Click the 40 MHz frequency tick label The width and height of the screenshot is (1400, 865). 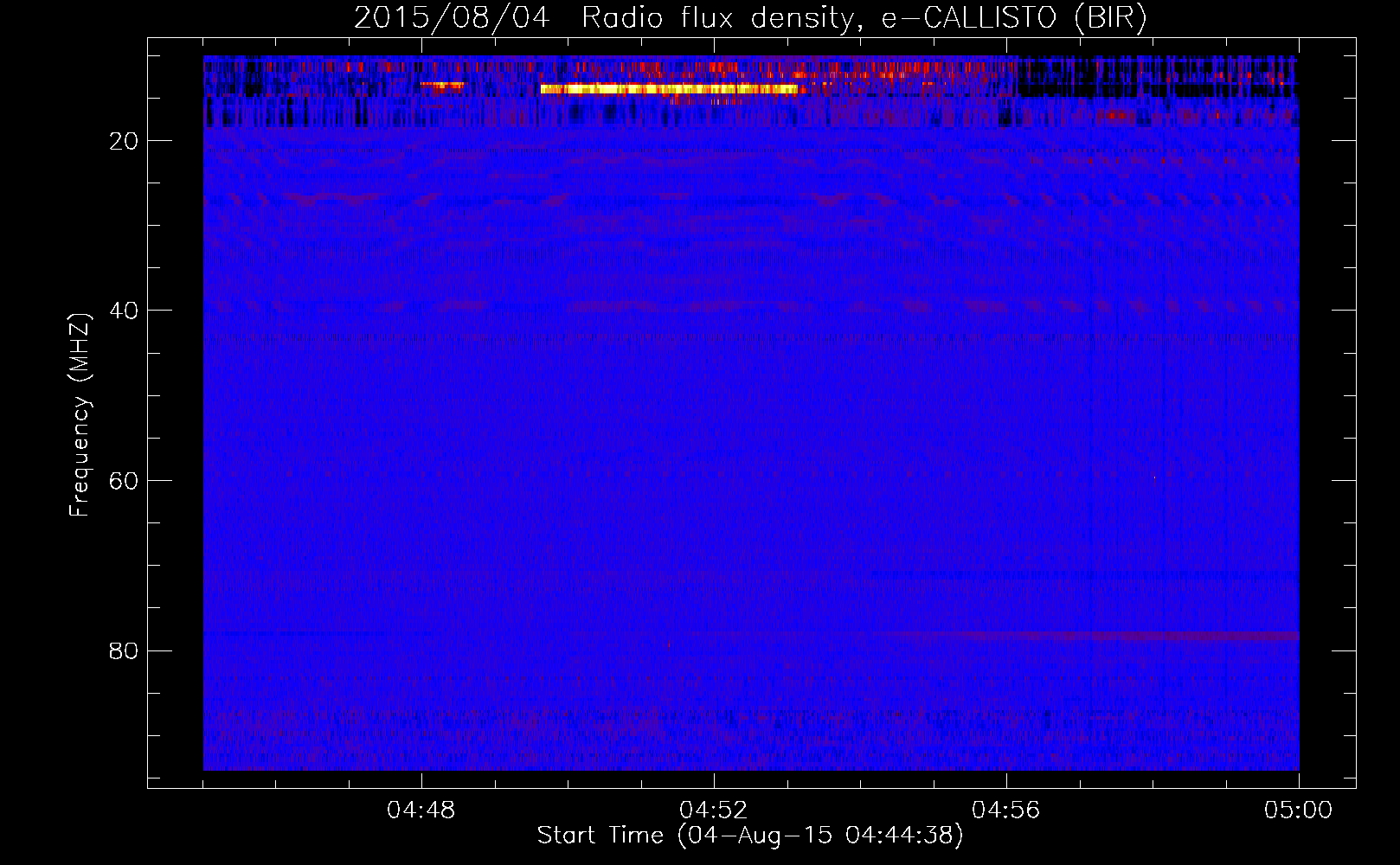[124, 311]
